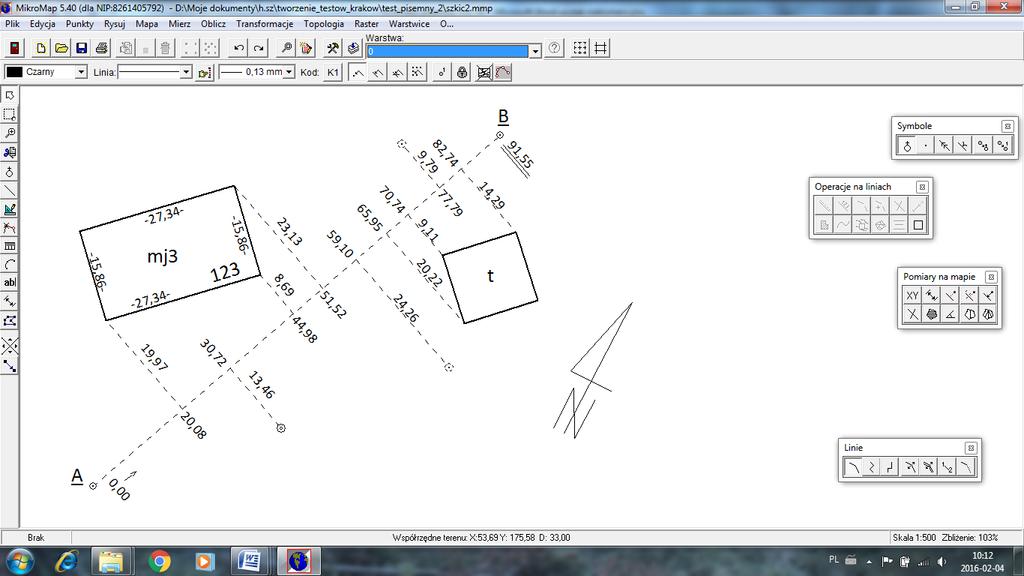Click the help question mark button
1024x576 pixels.
pos(554,48)
